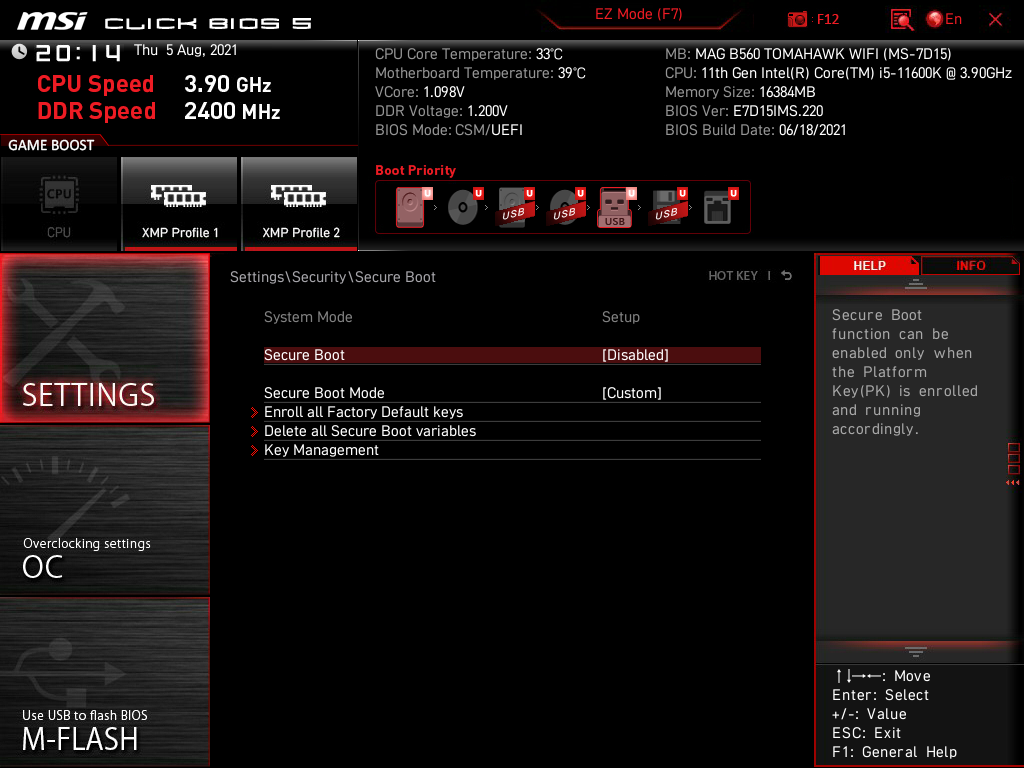Toggle XMP Profile 1

click(x=180, y=204)
